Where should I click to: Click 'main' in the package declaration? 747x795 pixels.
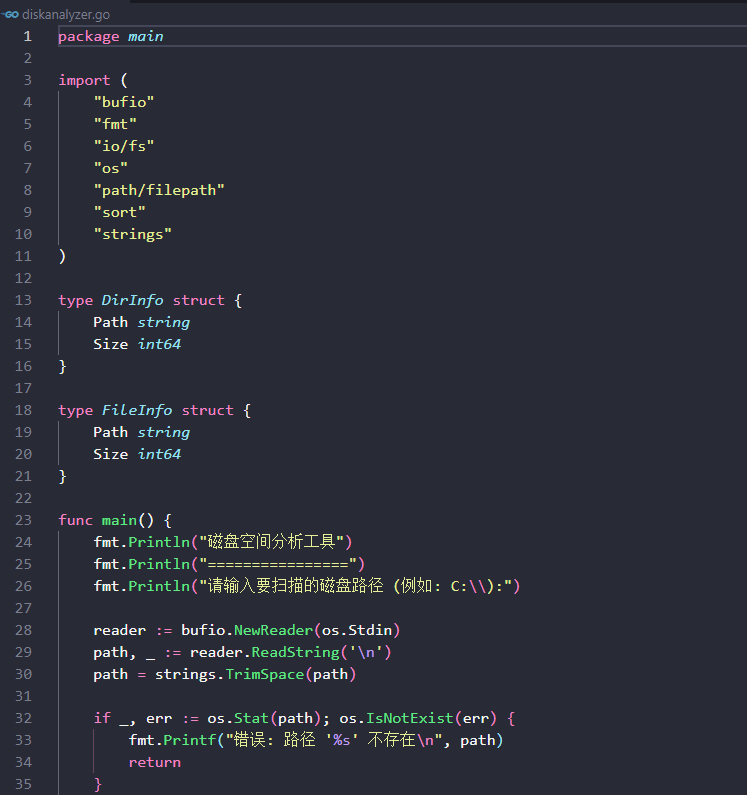(x=146, y=37)
